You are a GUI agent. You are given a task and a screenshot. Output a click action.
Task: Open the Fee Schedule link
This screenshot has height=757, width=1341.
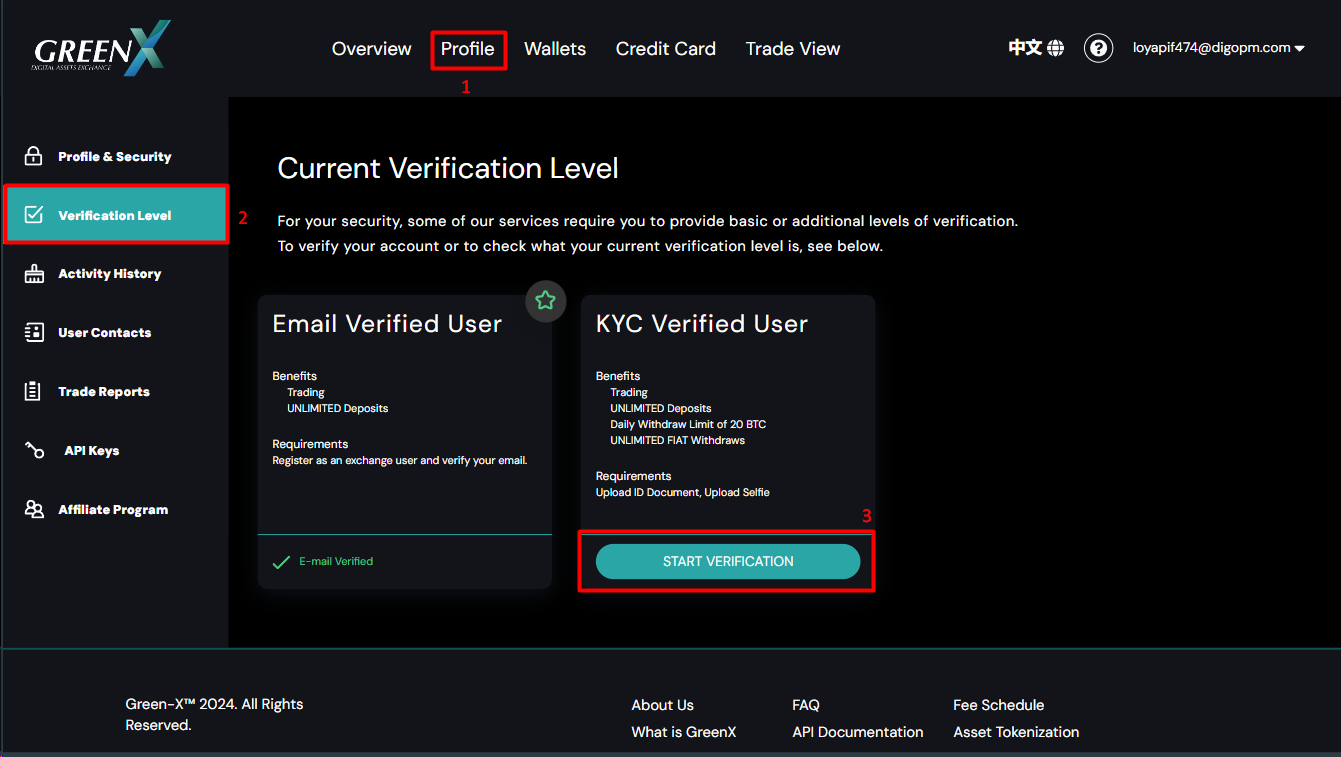(x=999, y=705)
